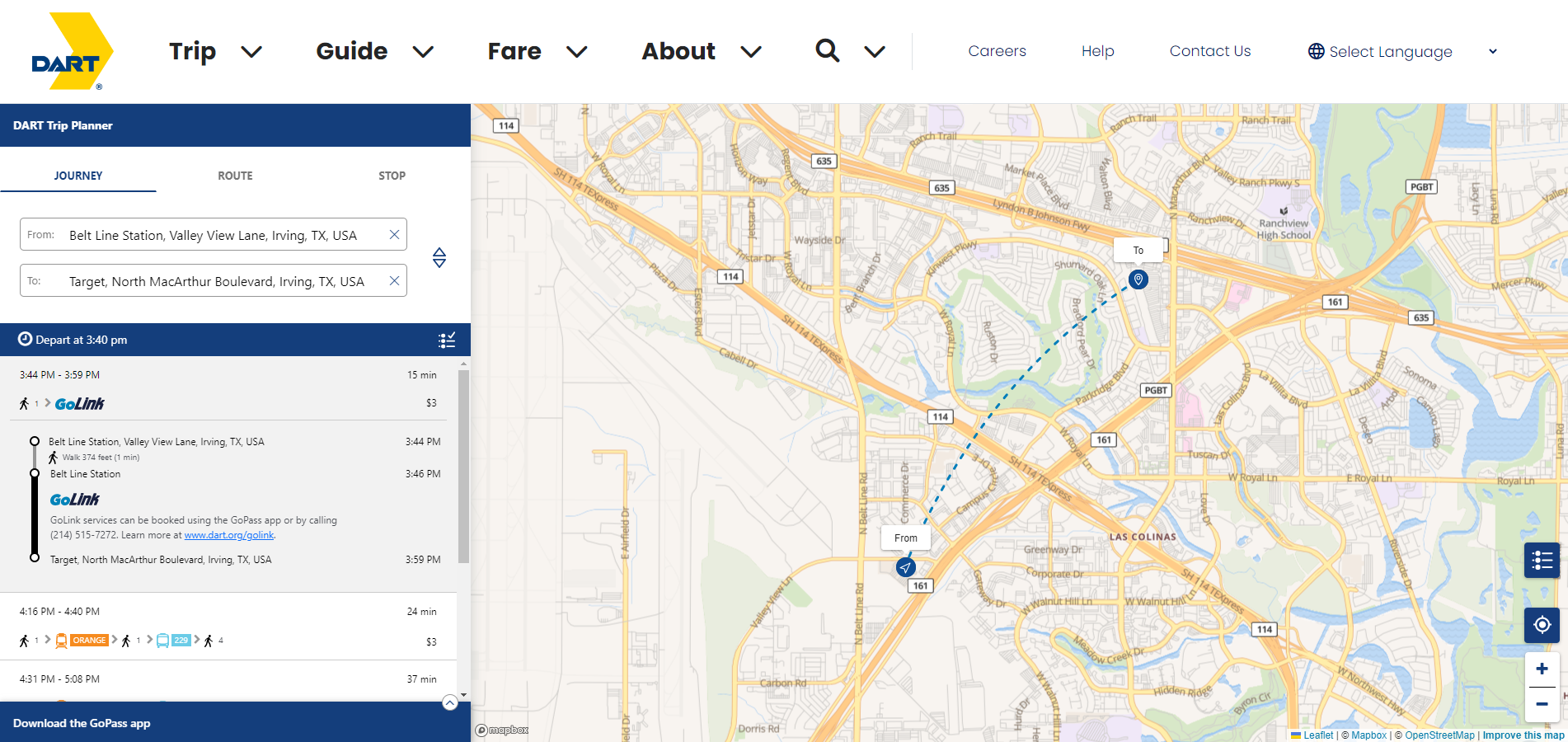Image resolution: width=1568 pixels, height=742 pixels.
Task: Open the Careers link
Action: pos(997,51)
